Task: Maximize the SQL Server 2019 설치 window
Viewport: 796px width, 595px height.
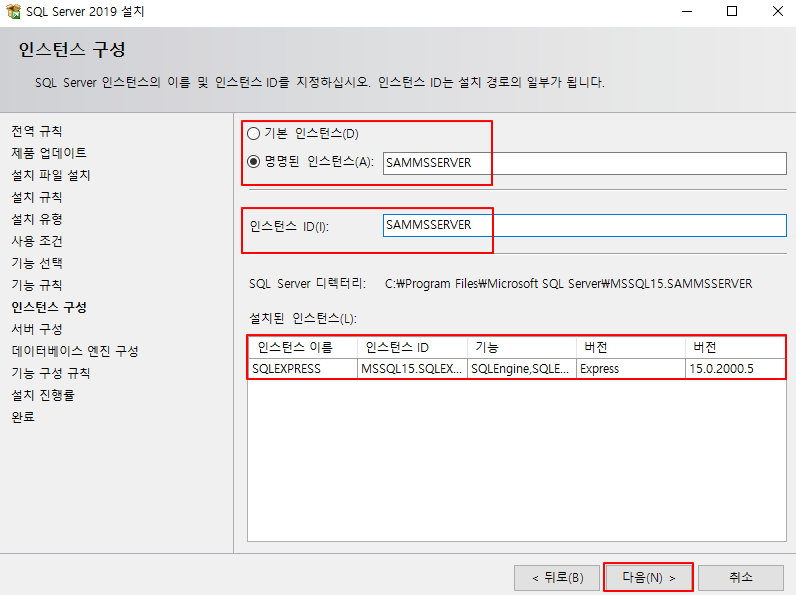Action: (x=732, y=11)
